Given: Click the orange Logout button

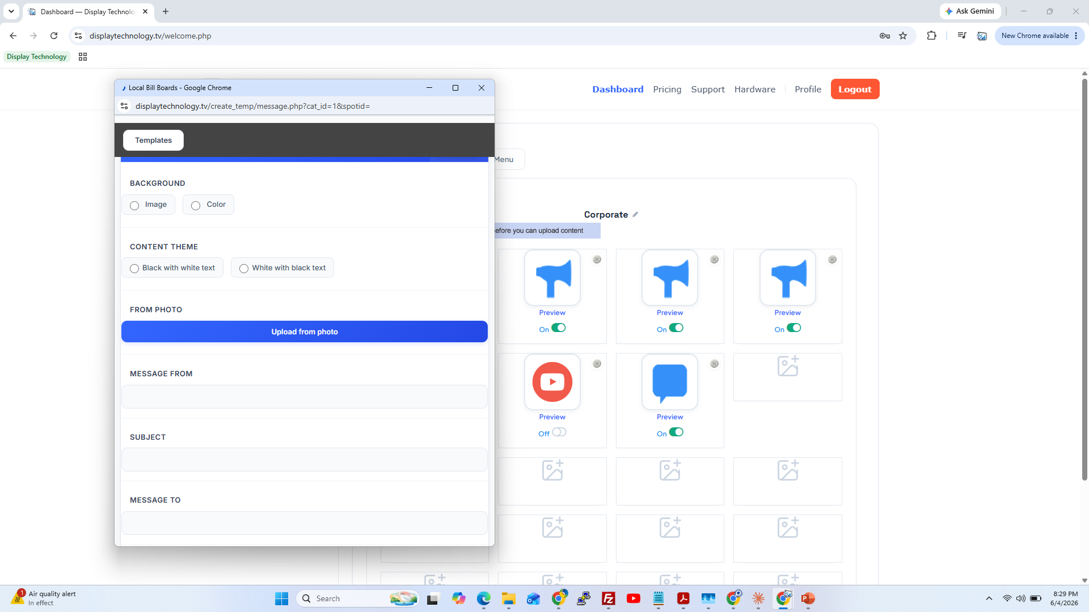Looking at the screenshot, I should [x=855, y=89].
